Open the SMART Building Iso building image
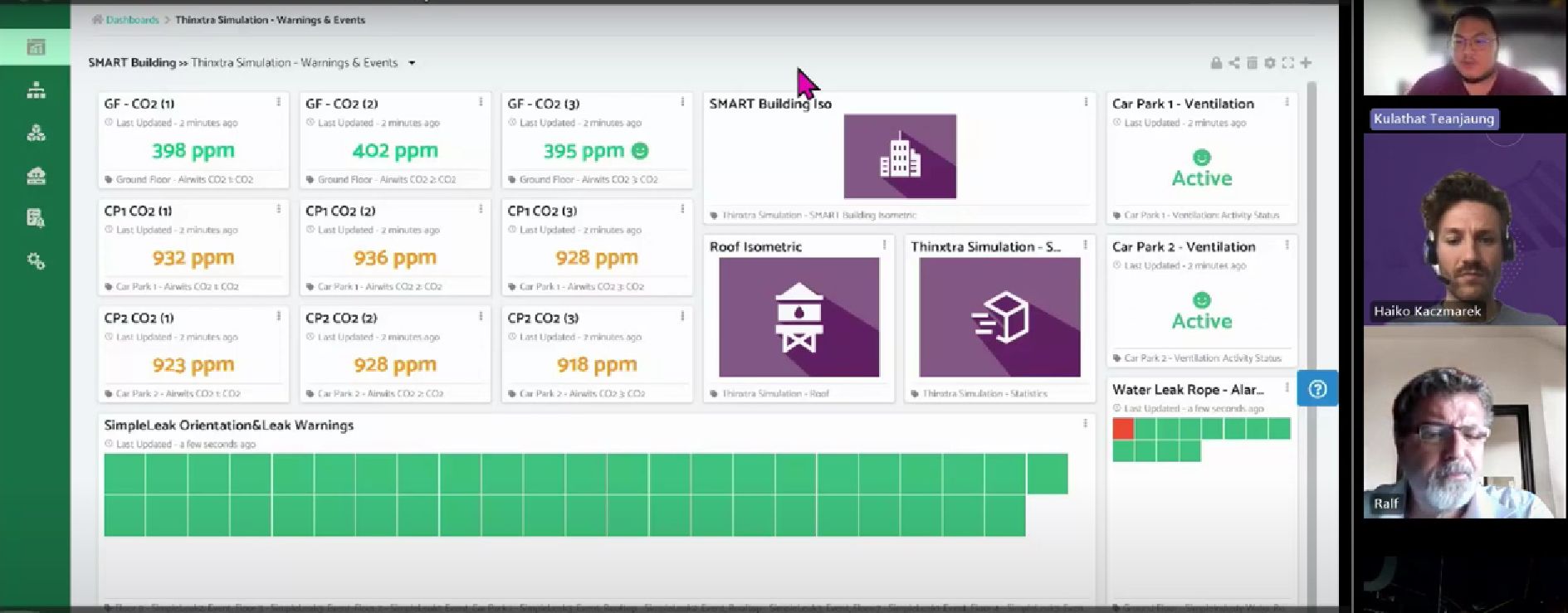Viewport: 1568px width, 613px height. [900, 157]
